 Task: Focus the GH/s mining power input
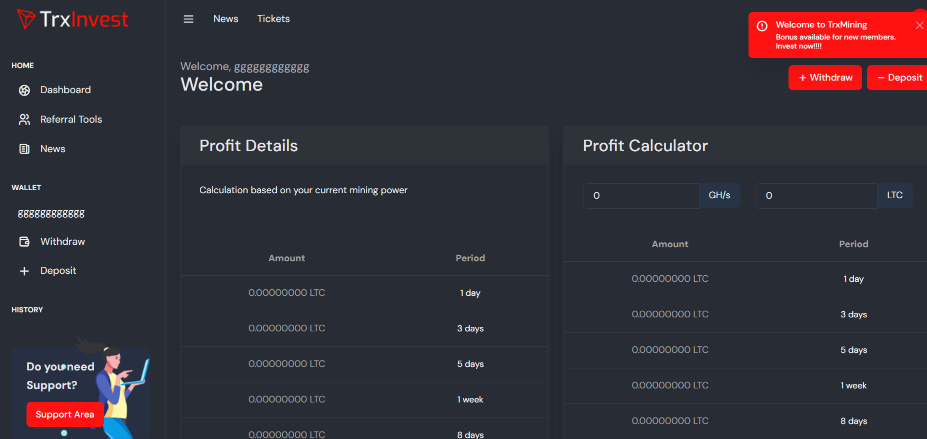click(641, 196)
